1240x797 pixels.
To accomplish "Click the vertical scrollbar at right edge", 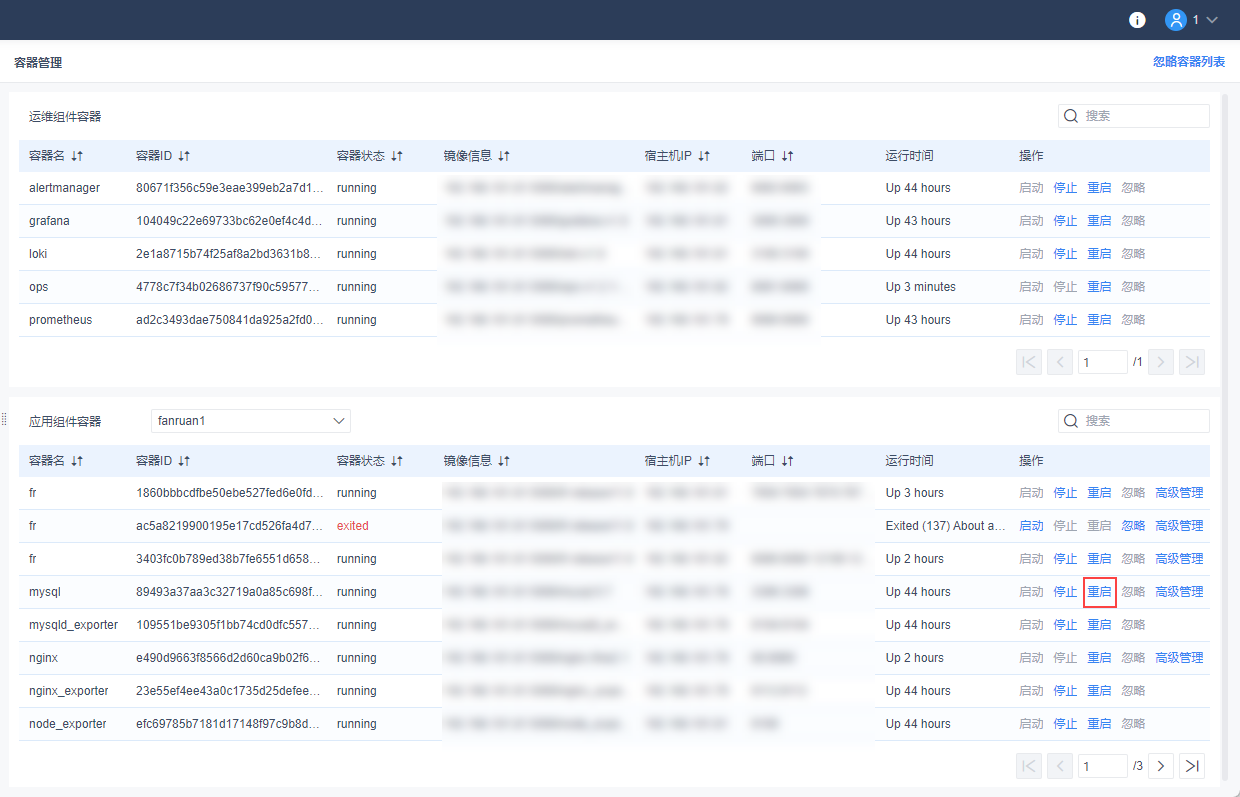I will pos(1226,437).
